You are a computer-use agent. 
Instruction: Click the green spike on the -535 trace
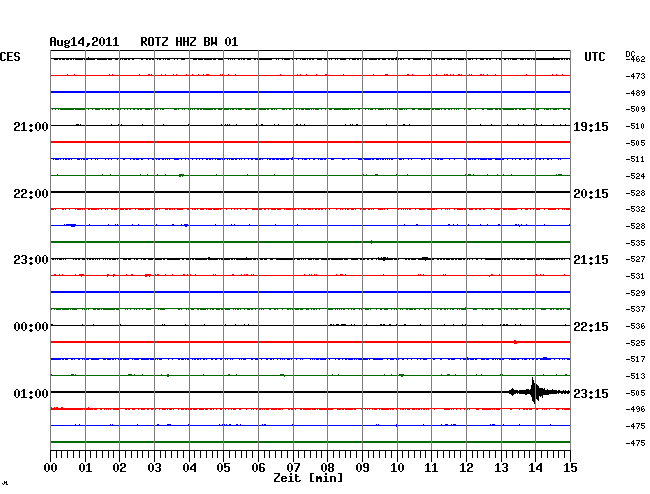pyautogui.click(x=371, y=242)
